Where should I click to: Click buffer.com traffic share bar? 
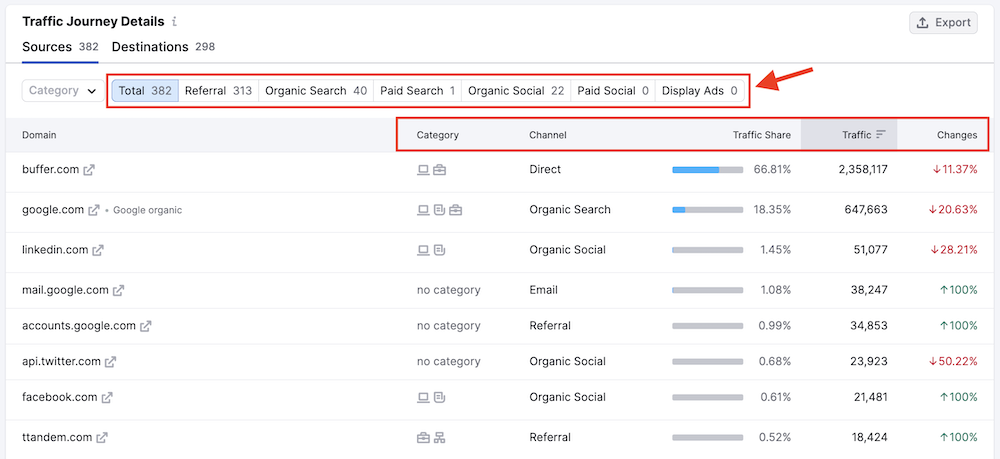[707, 170]
